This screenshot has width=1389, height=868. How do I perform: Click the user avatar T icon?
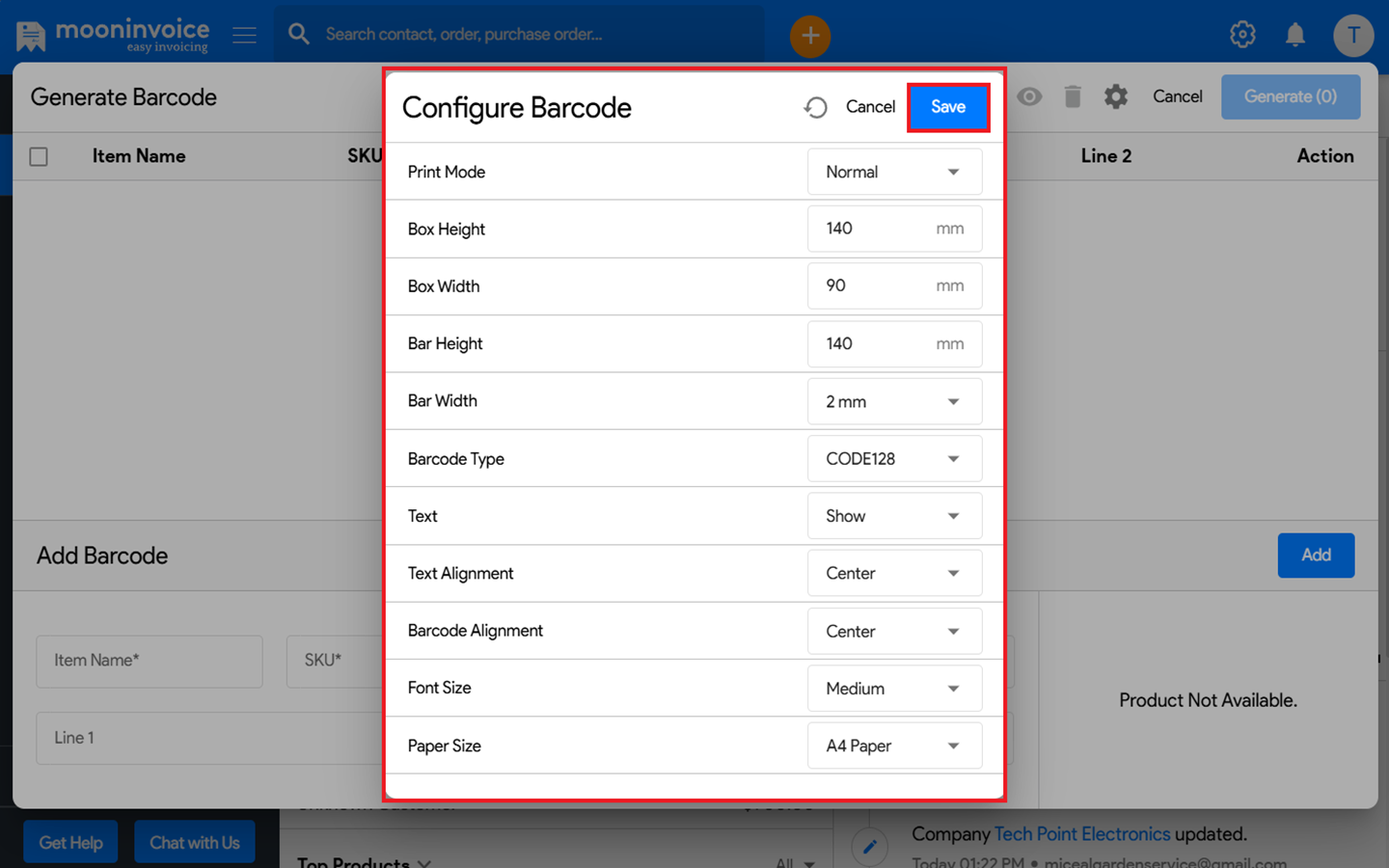click(x=1352, y=36)
